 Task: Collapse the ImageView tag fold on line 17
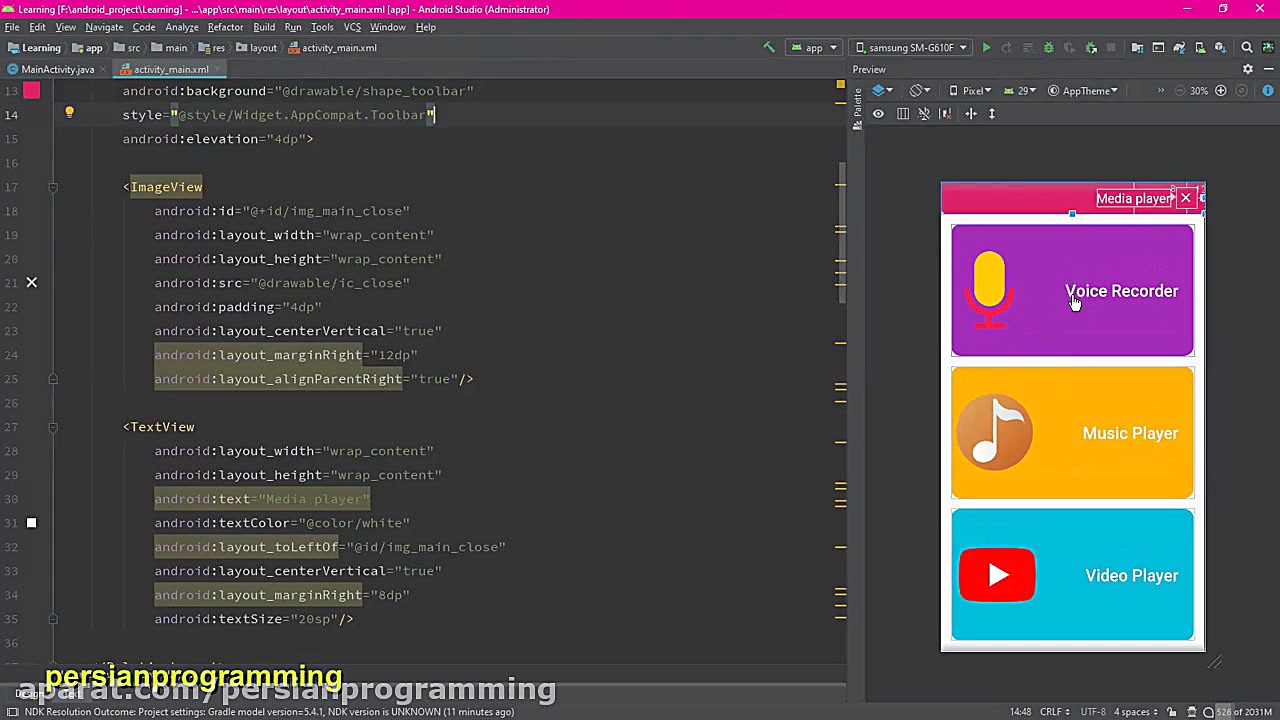tap(53, 187)
